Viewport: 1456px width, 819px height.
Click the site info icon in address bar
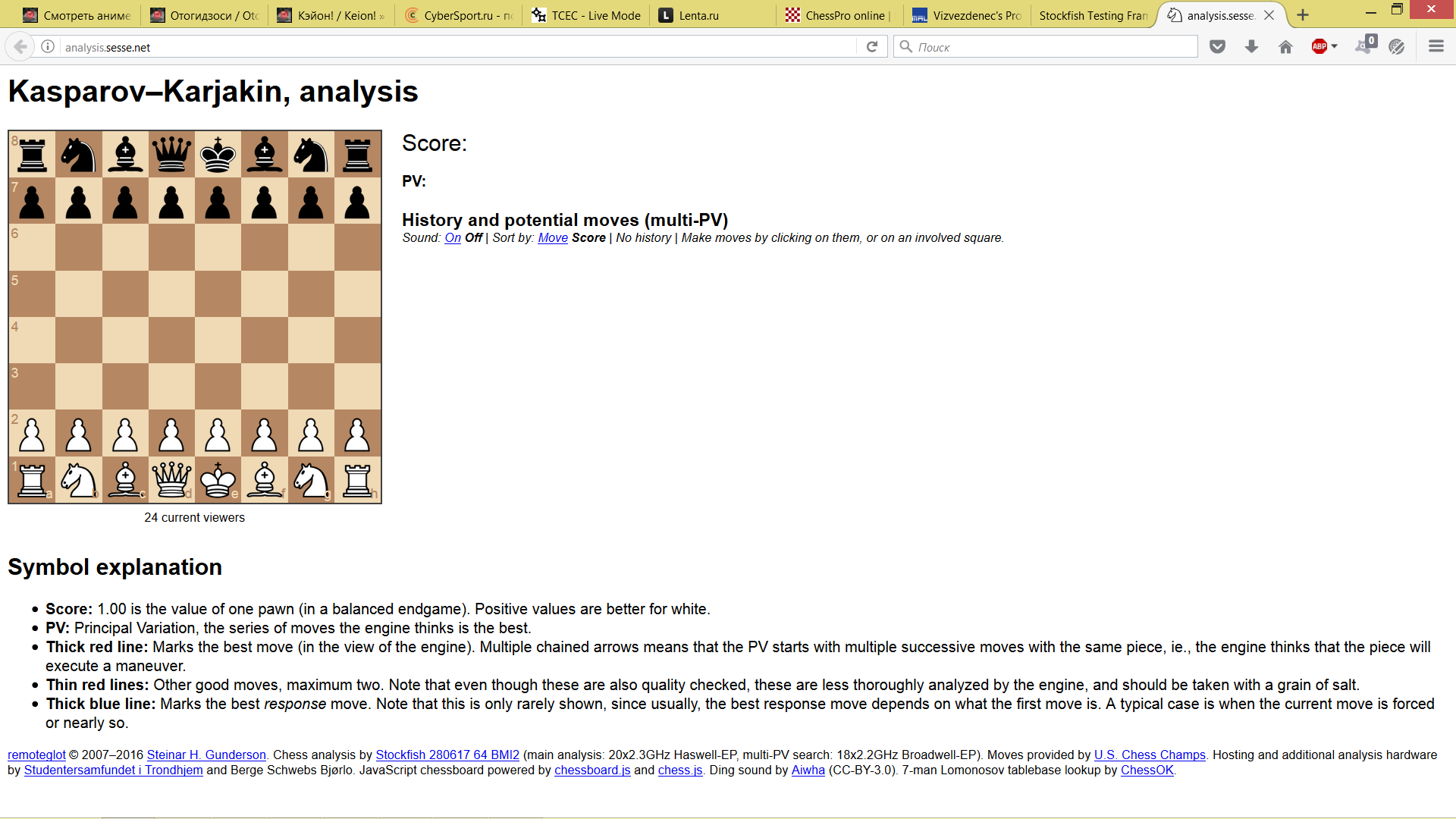[48, 47]
